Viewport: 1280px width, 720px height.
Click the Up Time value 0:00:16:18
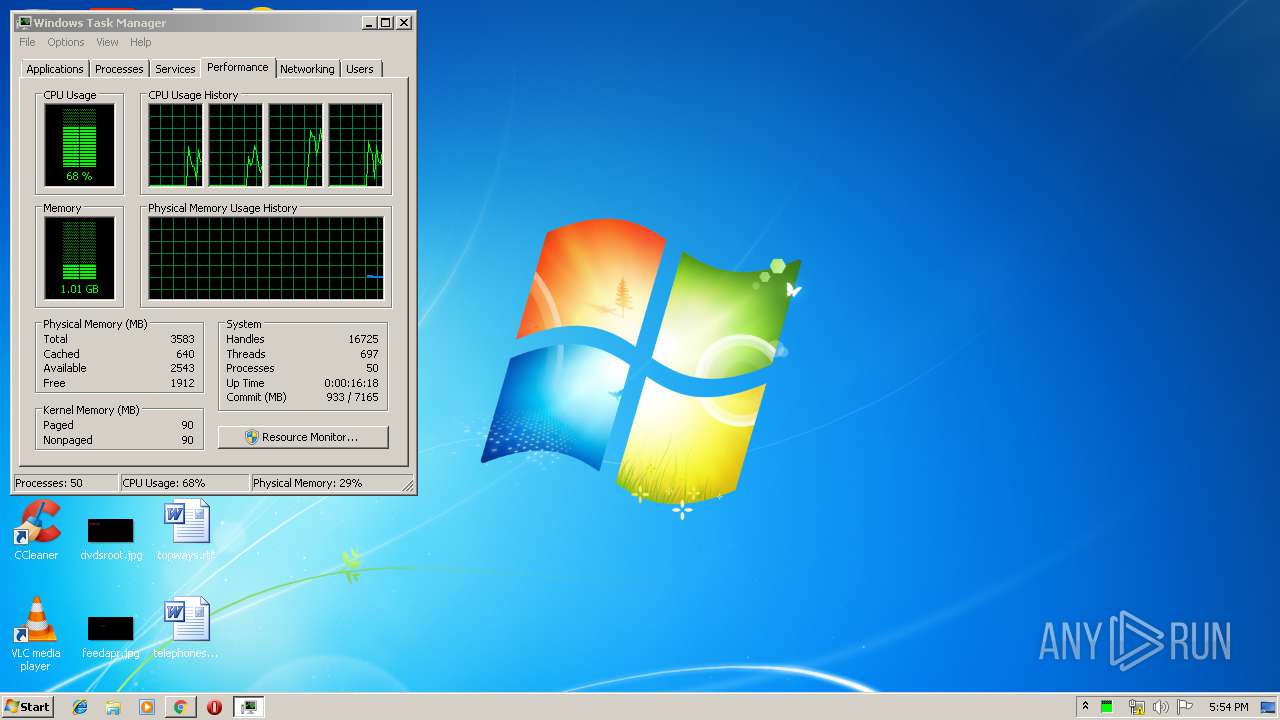pyautogui.click(x=351, y=383)
